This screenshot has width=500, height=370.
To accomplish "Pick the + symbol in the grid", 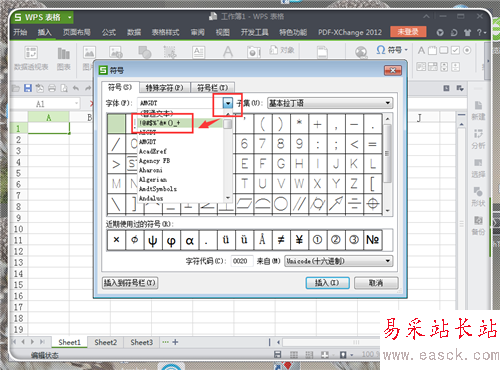I will click(x=318, y=125).
